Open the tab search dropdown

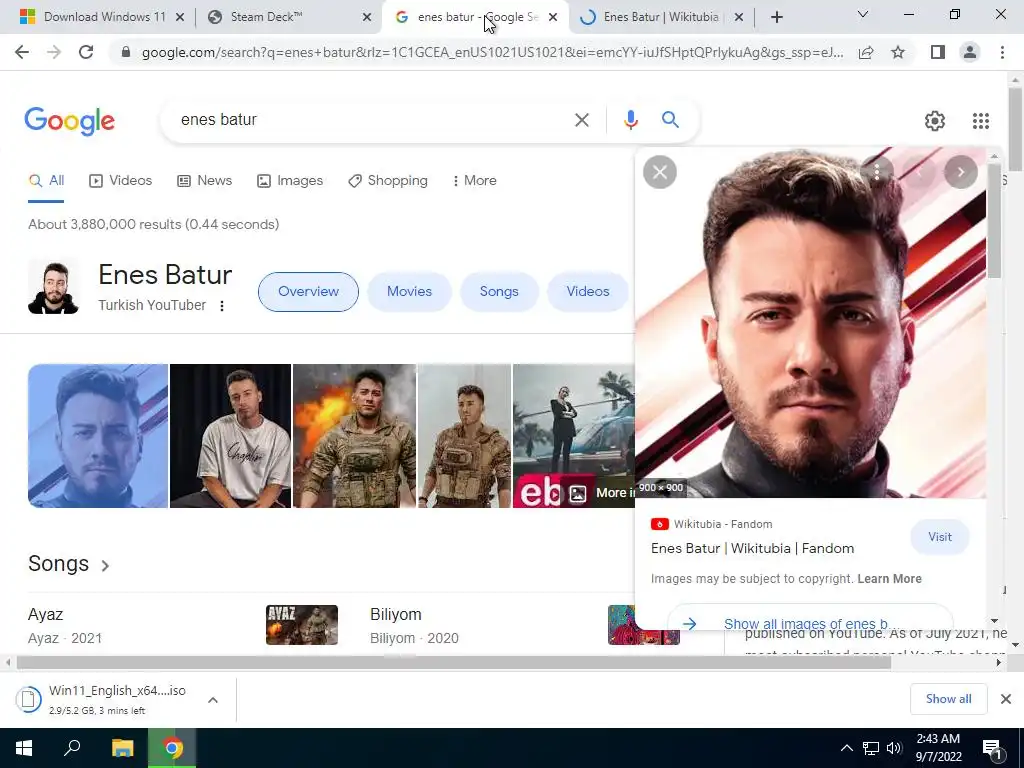click(862, 14)
